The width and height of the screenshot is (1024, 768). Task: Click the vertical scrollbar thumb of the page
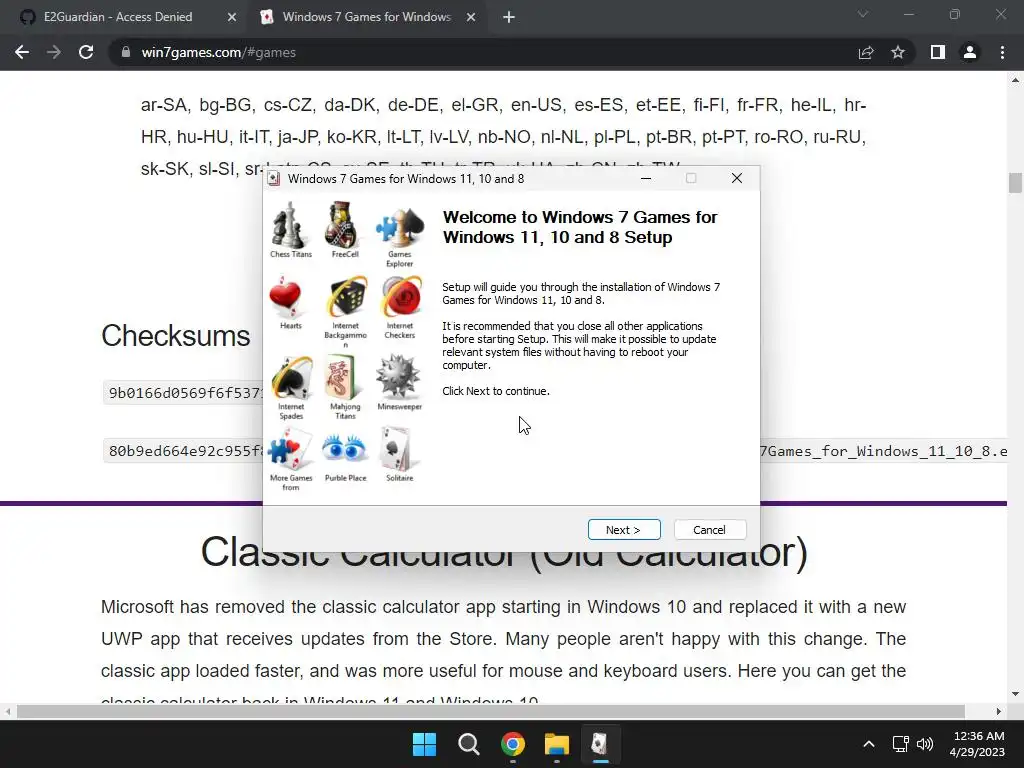click(1015, 183)
